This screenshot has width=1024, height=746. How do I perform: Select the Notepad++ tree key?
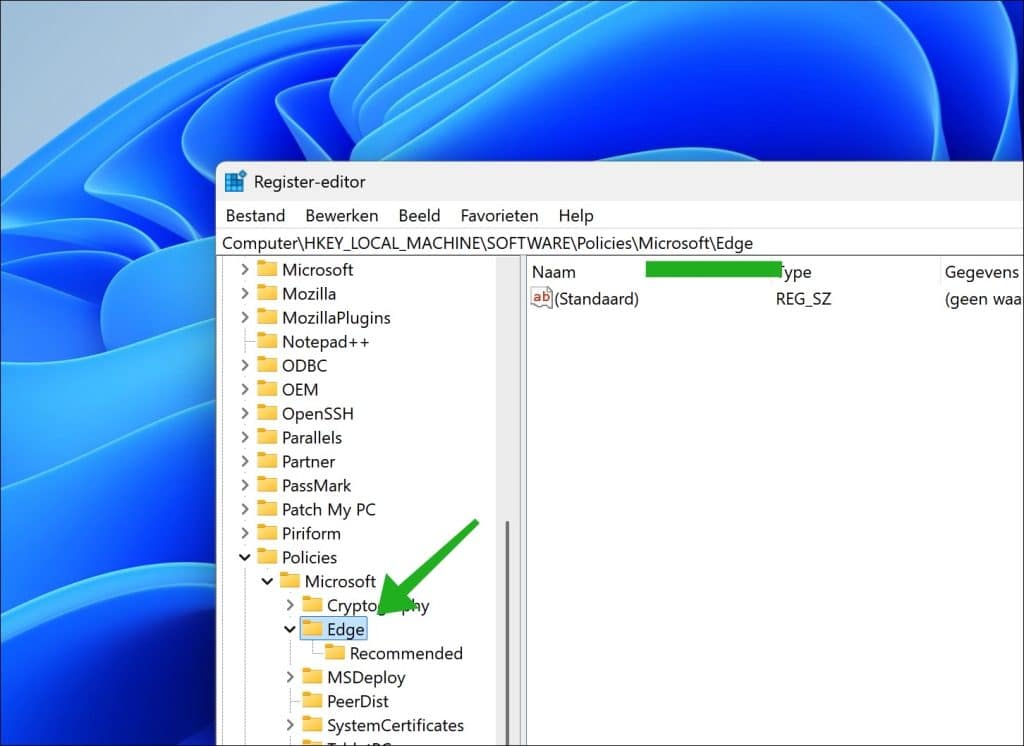pyautogui.click(x=325, y=342)
